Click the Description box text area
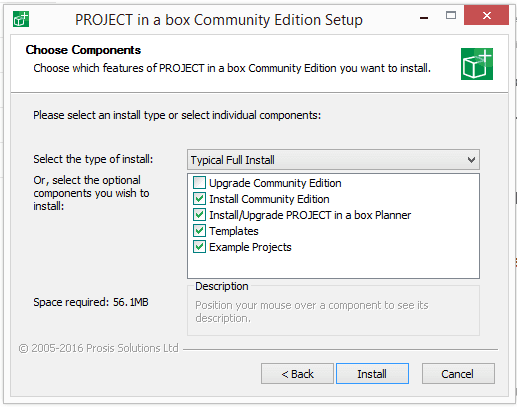 tap(333, 312)
